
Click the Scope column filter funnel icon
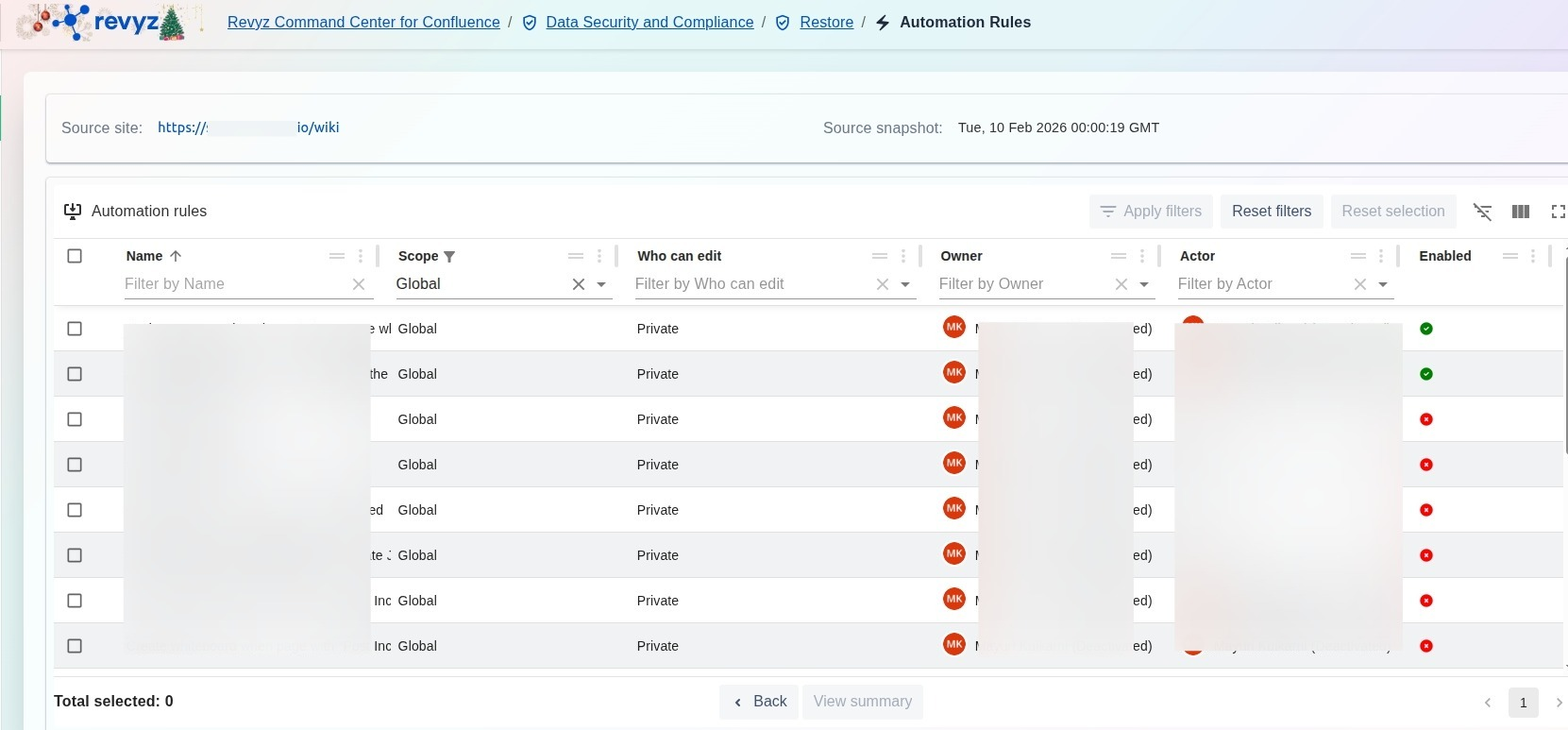click(449, 257)
